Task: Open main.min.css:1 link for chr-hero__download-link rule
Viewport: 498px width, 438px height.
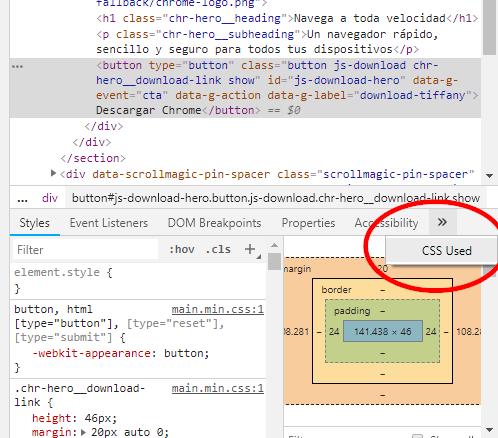Action: tap(218, 388)
